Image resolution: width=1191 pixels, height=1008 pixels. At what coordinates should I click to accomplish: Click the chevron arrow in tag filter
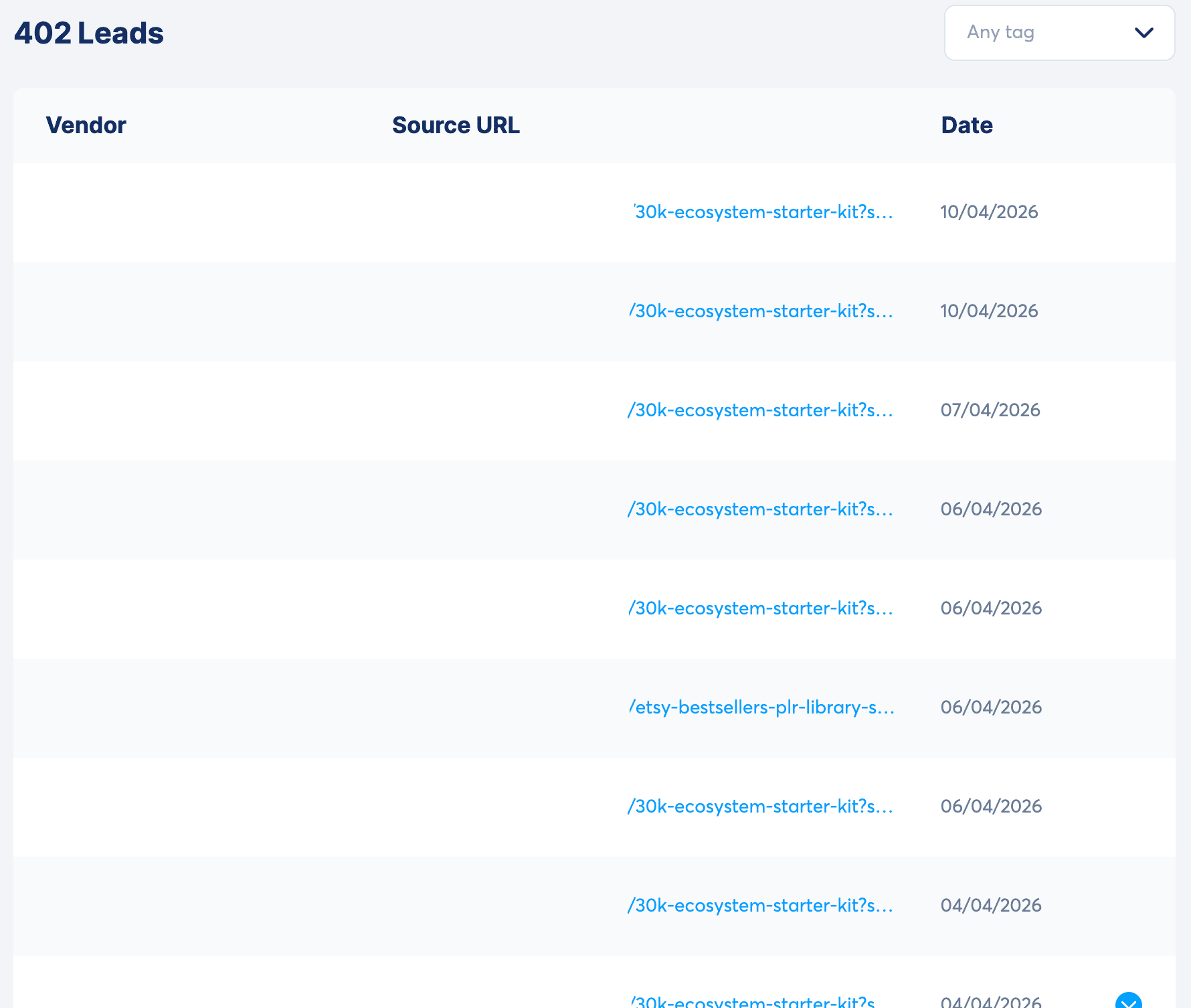click(x=1143, y=33)
